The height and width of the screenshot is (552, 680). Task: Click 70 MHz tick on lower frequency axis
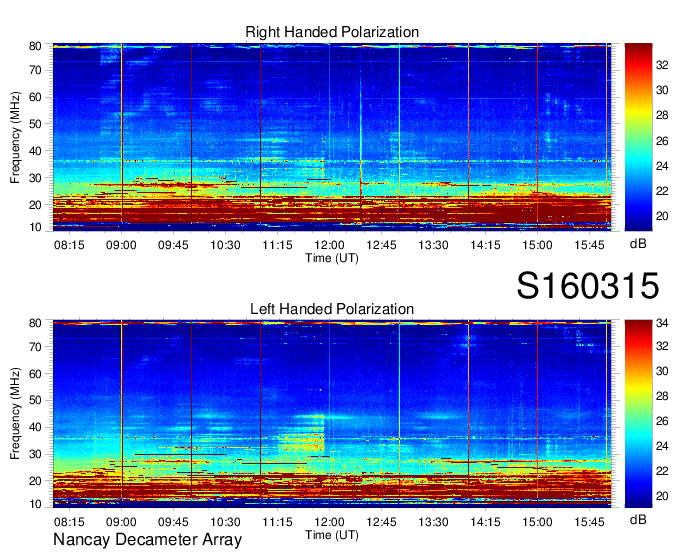[35, 347]
